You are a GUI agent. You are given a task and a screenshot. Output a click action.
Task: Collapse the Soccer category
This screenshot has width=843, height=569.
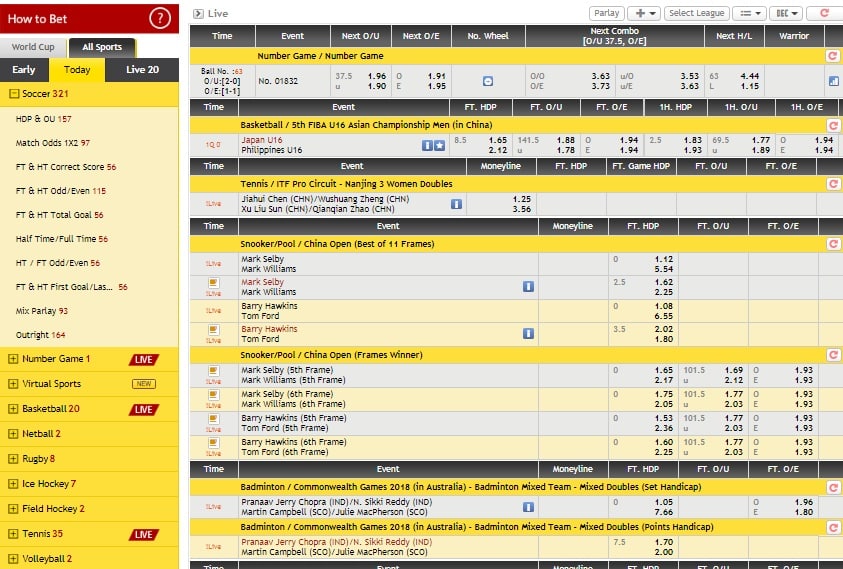point(13,94)
